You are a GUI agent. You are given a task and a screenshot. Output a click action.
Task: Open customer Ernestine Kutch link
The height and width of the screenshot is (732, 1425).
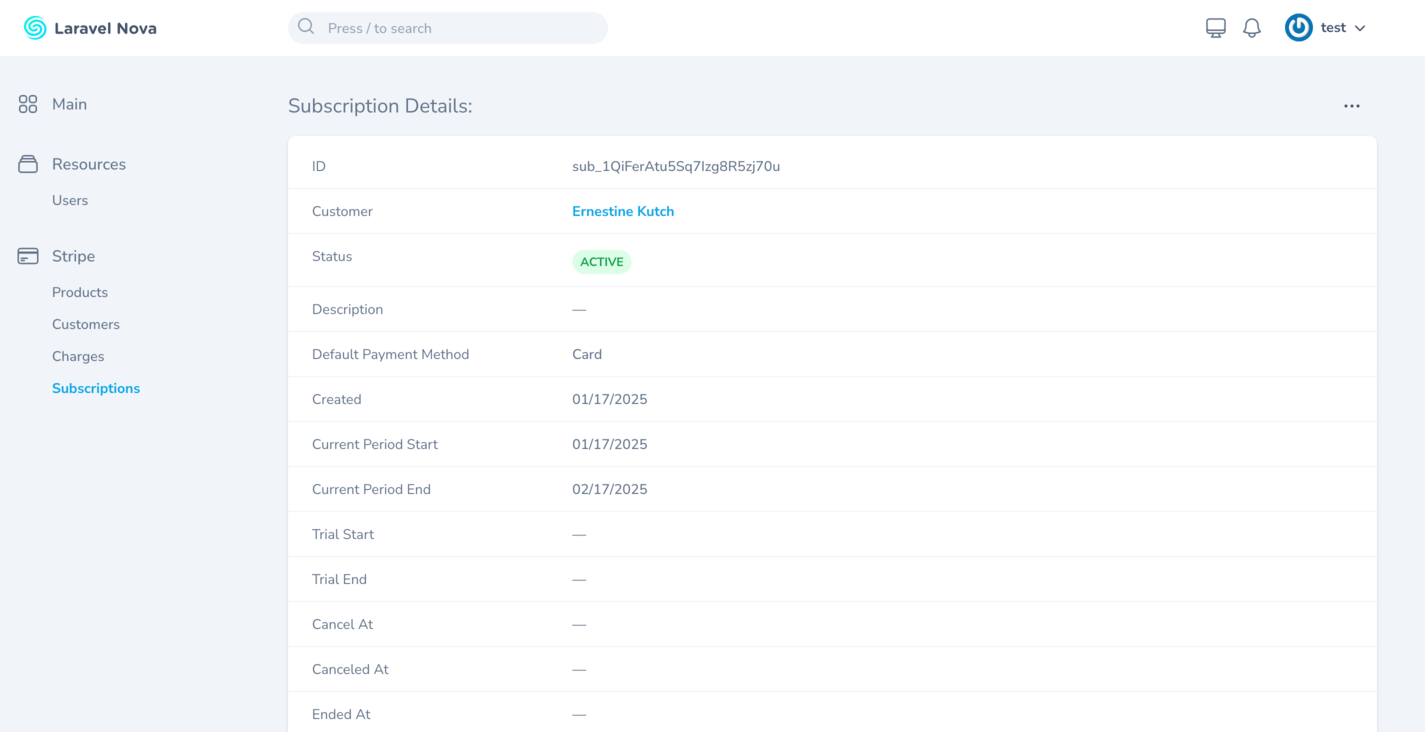pyautogui.click(x=623, y=211)
